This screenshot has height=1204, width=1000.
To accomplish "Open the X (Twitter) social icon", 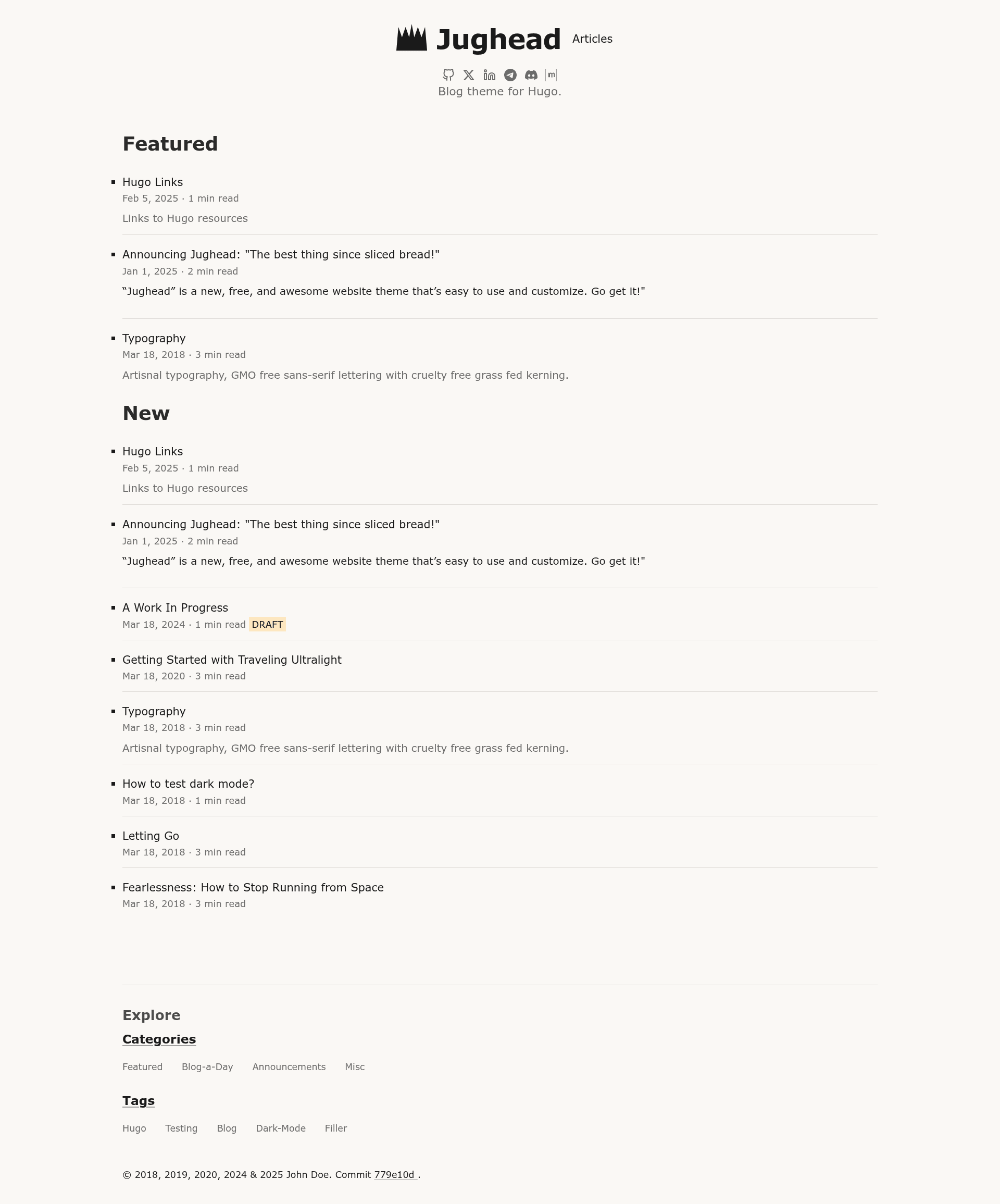I will (469, 75).
